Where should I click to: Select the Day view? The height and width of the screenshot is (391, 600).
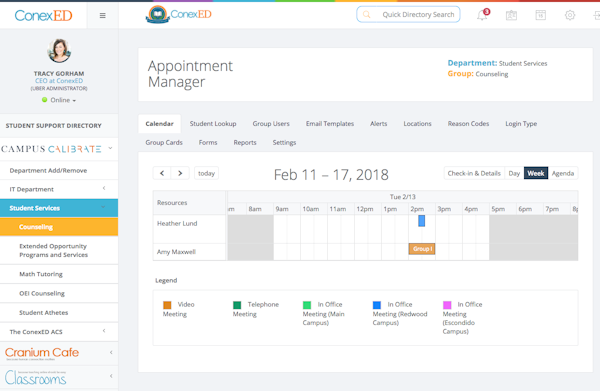[514, 173]
